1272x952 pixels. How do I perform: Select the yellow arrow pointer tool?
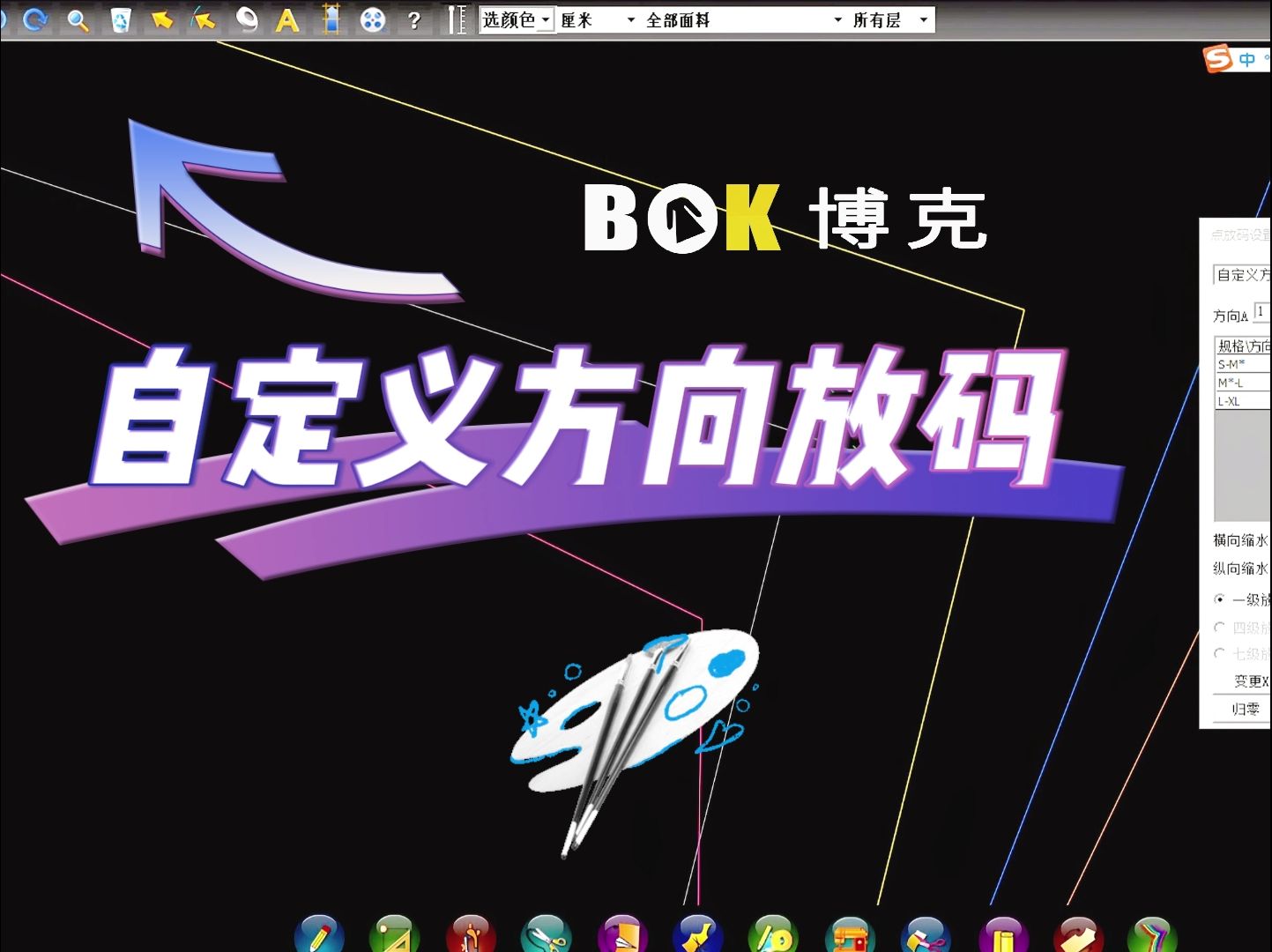click(x=161, y=19)
